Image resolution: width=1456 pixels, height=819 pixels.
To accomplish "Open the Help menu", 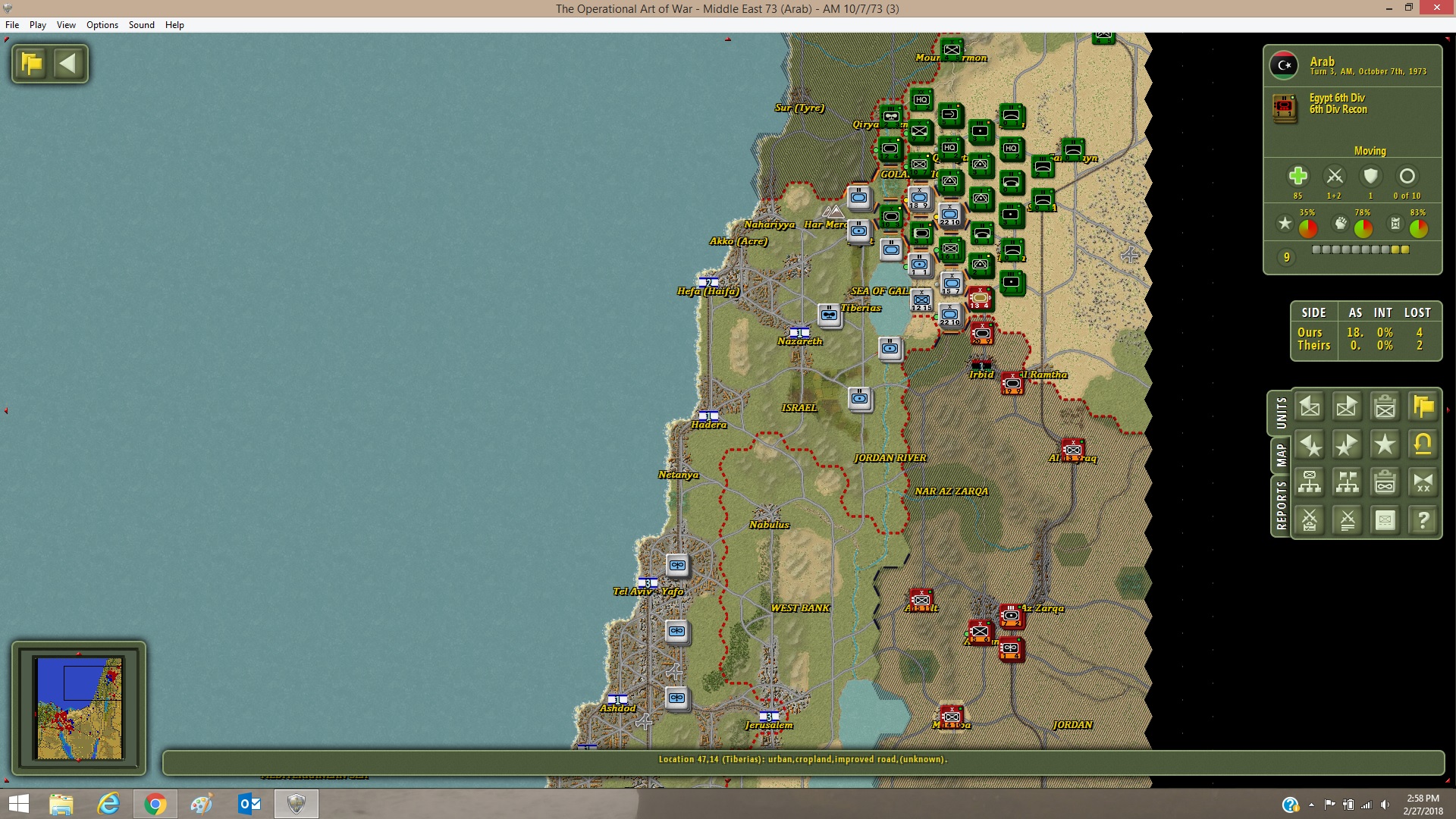I will point(174,25).
